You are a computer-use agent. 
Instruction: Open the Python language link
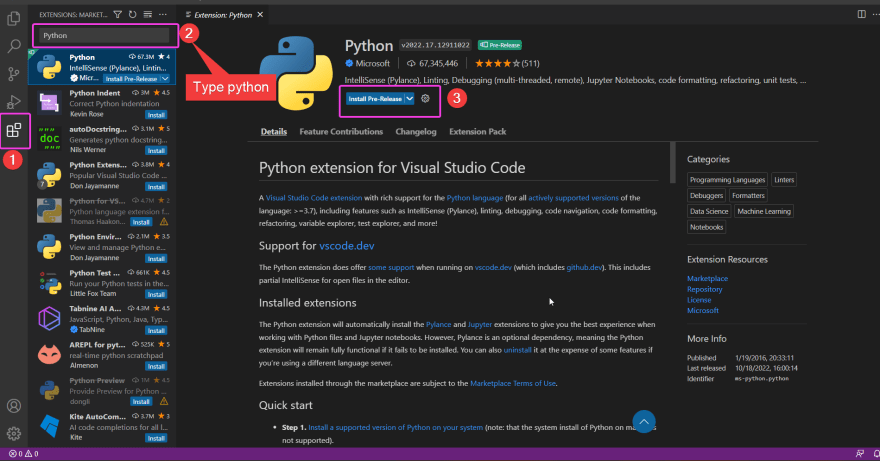click(474, 198)
